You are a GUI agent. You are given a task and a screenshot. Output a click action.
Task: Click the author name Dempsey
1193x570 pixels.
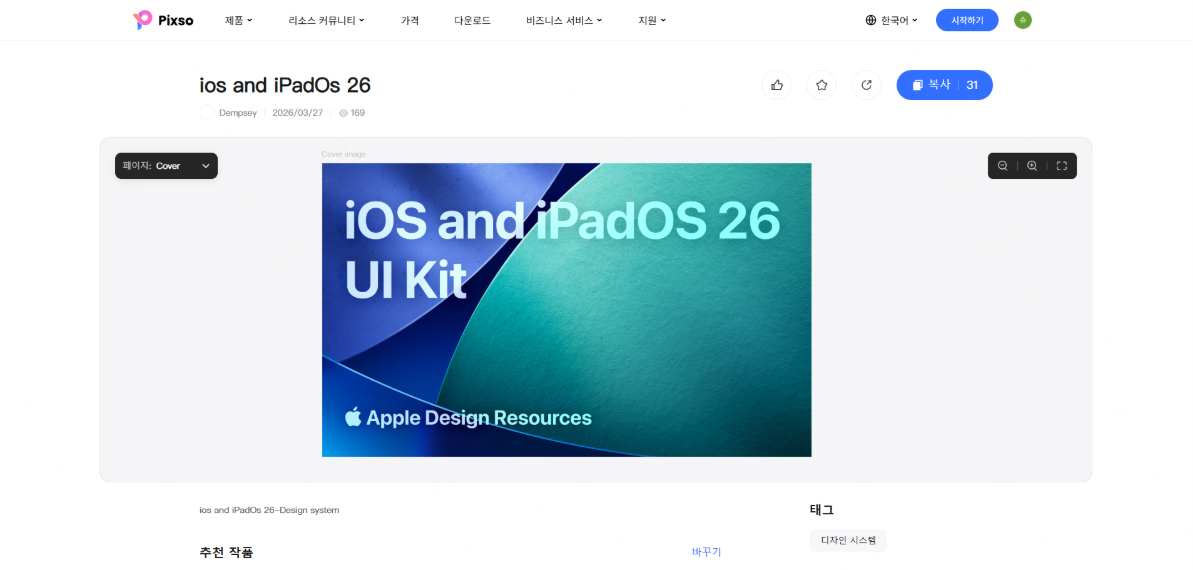(238, 113)
